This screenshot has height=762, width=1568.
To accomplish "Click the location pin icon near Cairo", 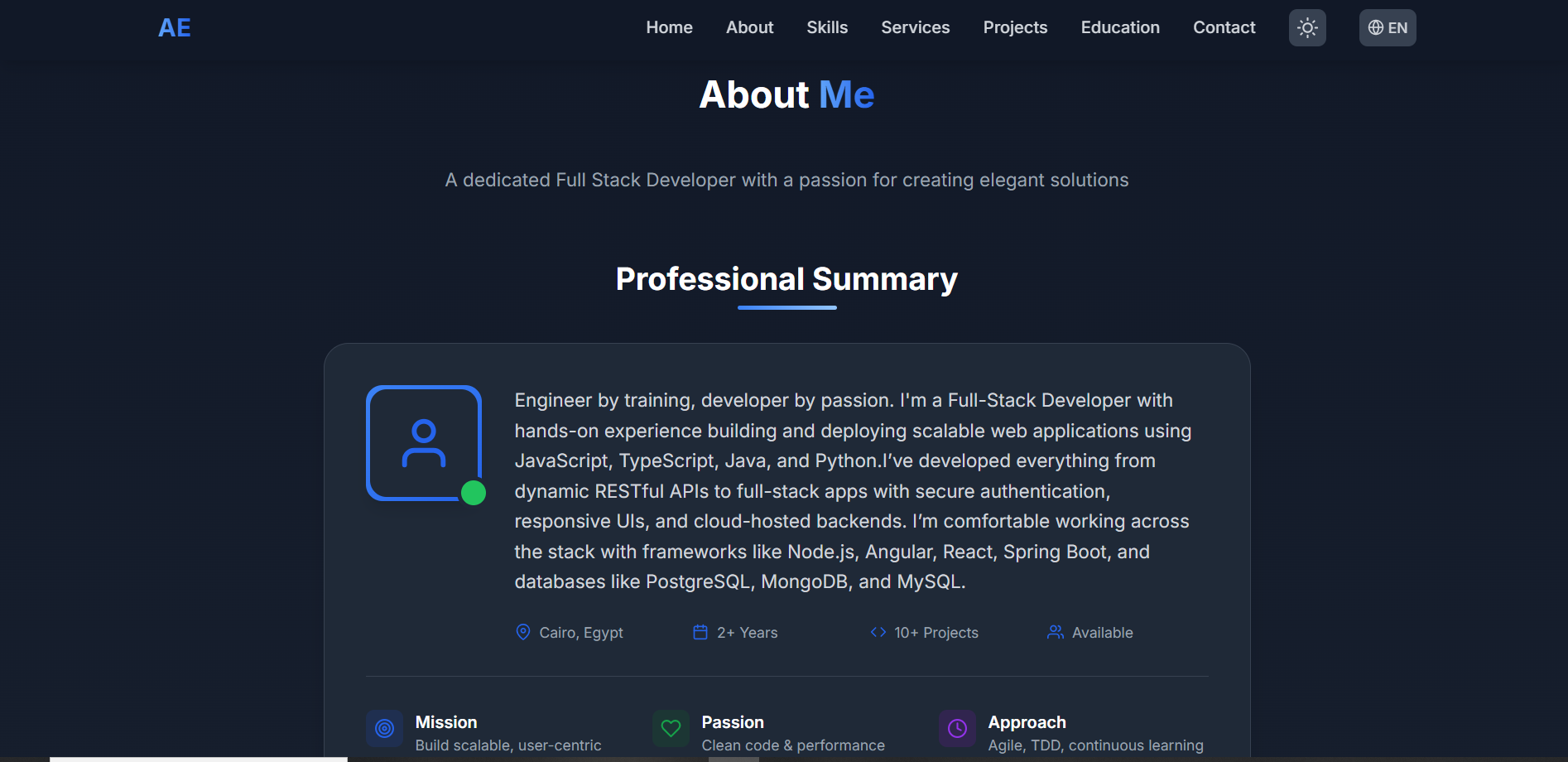I will click(x=523, y=632).
